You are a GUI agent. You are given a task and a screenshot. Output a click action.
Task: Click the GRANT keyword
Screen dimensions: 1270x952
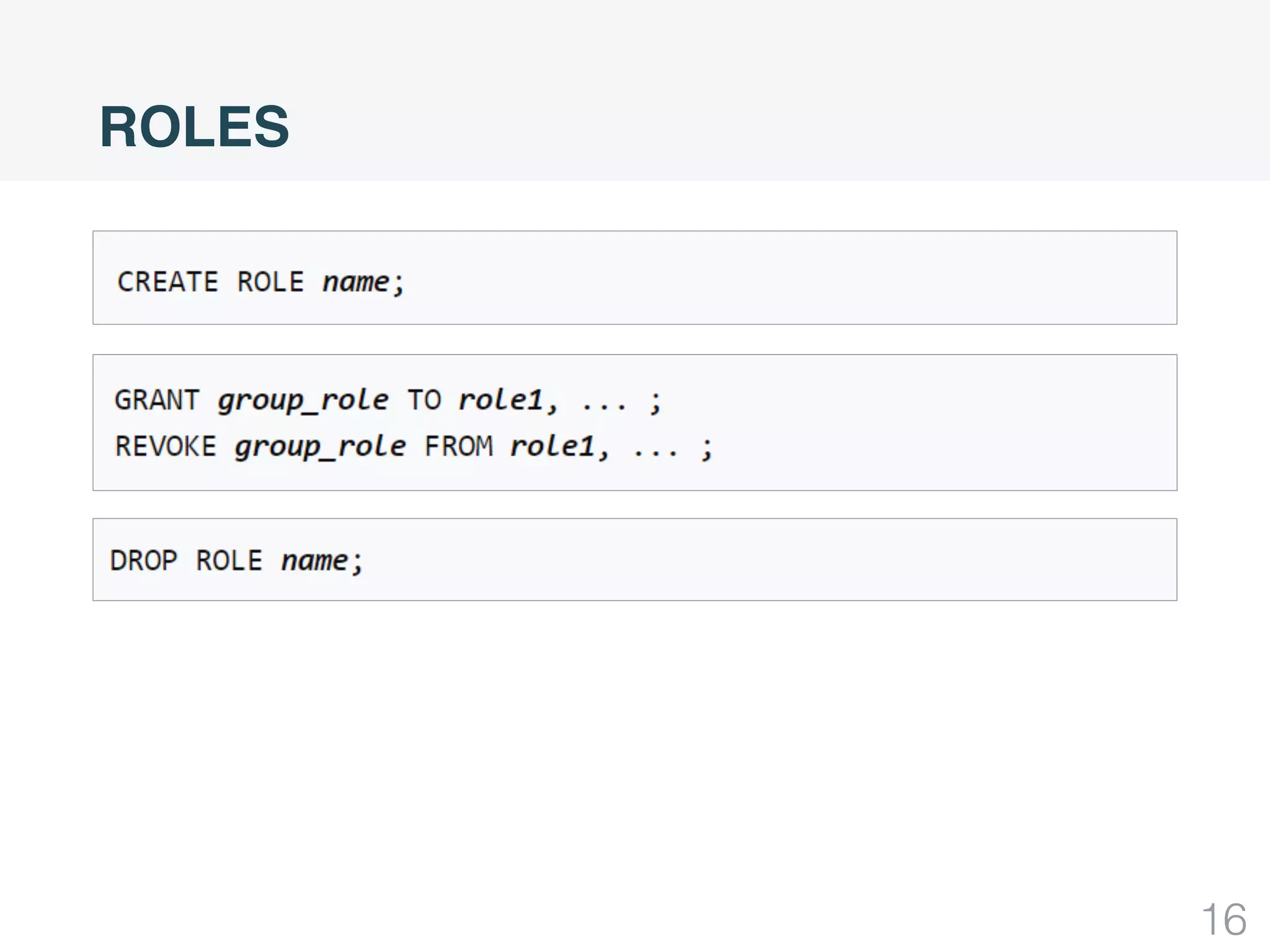pos(157,400)
